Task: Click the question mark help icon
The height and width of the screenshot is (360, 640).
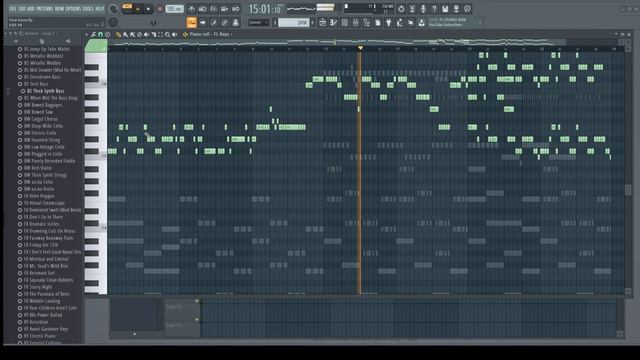Action: coord(434,9)
